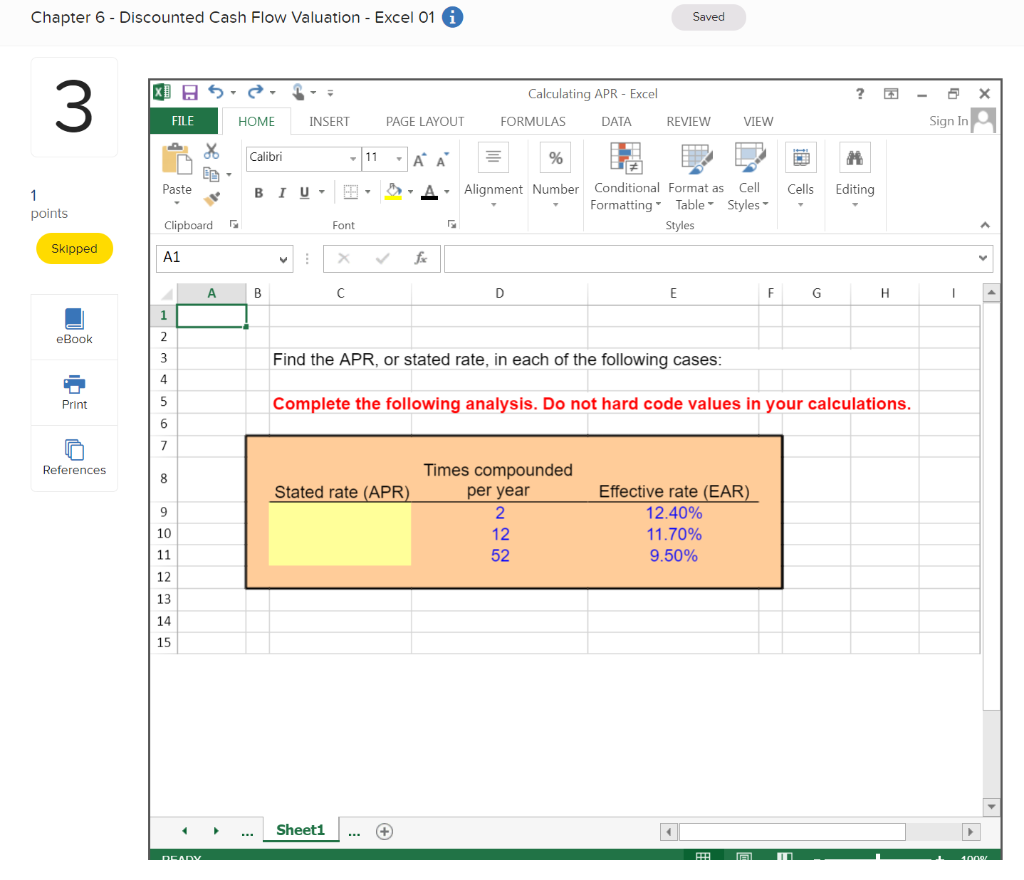The image size is (1024, 880).
Task: Toggle bold formatting
Action: point(258,190)
